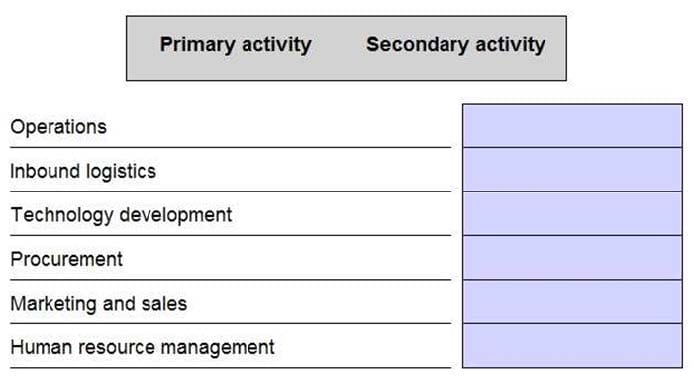Select the answer box beside Operations

pyautogui.click(x=572, y=125)
